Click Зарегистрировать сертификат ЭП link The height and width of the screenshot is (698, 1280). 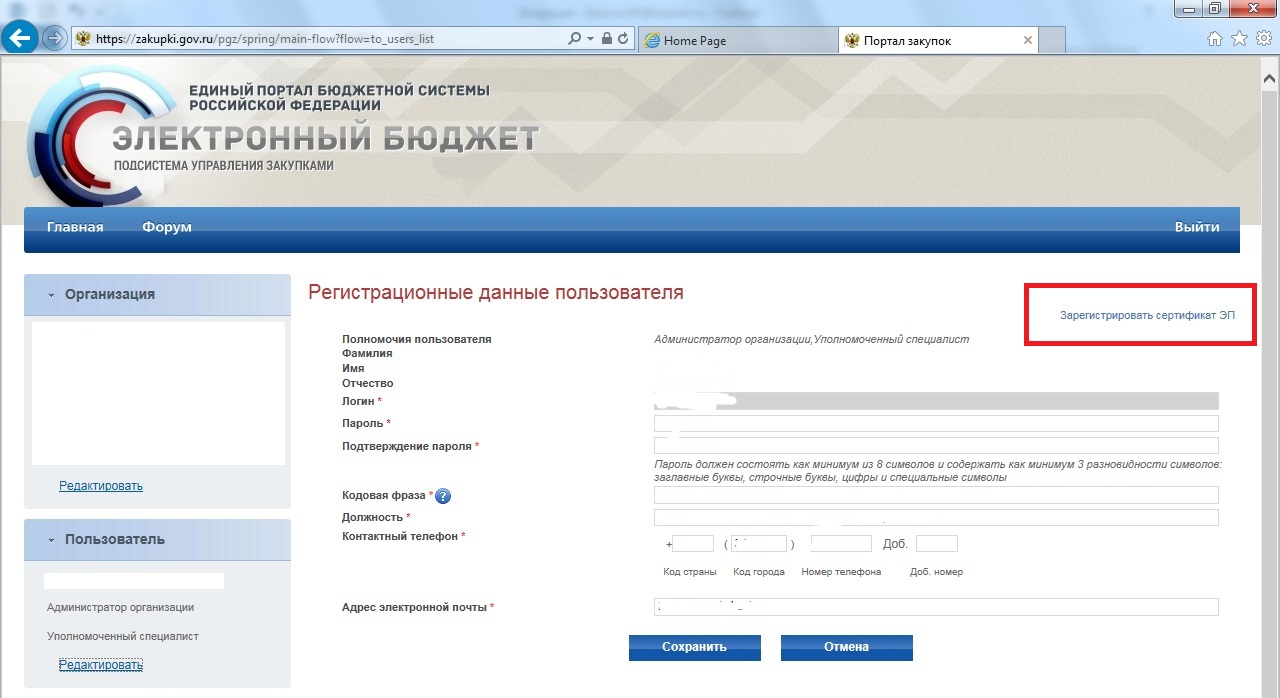(1147, 315)
